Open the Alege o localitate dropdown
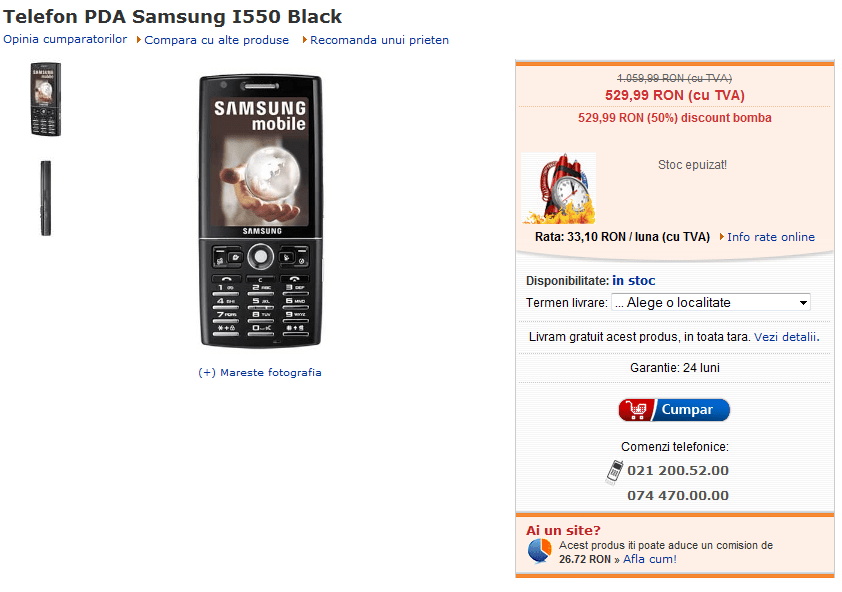842x592 pixels. click(710, 302)
